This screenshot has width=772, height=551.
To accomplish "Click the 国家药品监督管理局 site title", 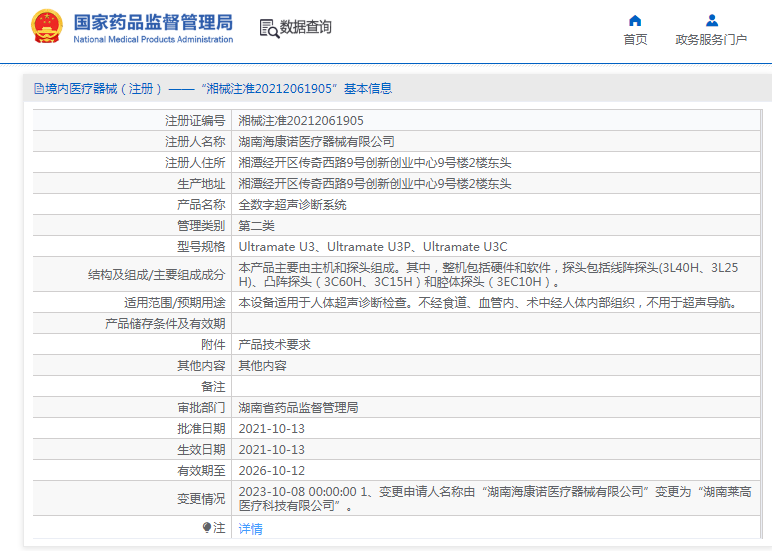I will pos(153,21).
